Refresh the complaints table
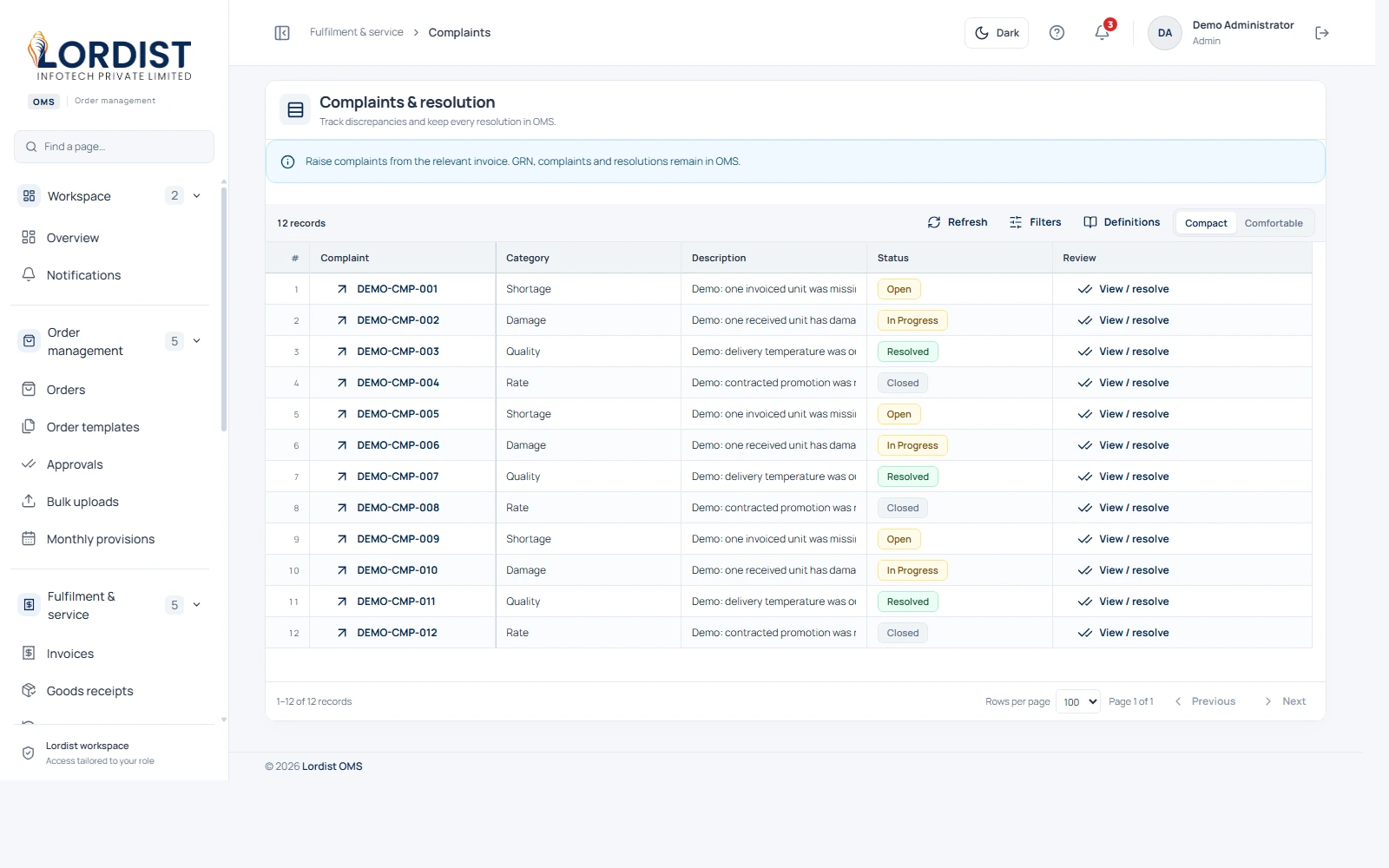Screen dimensions: 1389x868 click(x=958, y=222)
